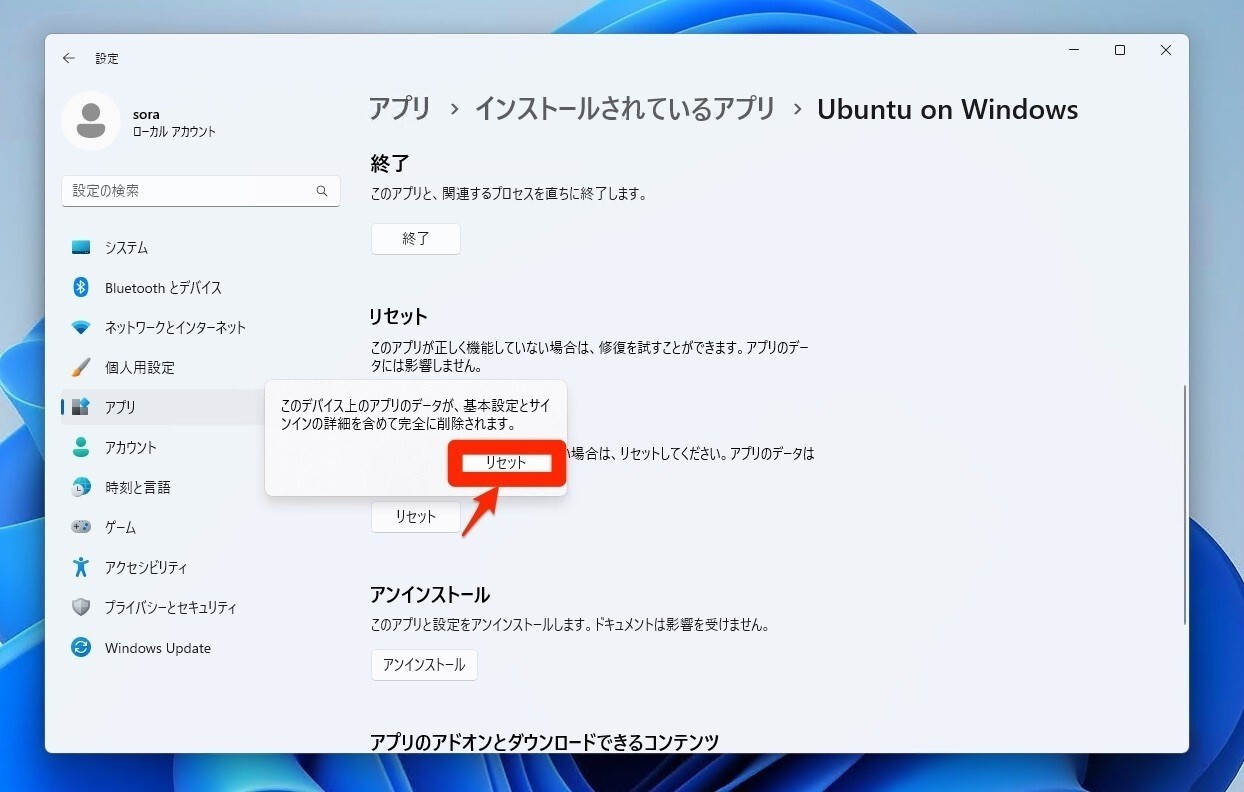1244x792 pixels.
Task: Focus the 設定の検索 search field
Action: (x=201, y=191)
